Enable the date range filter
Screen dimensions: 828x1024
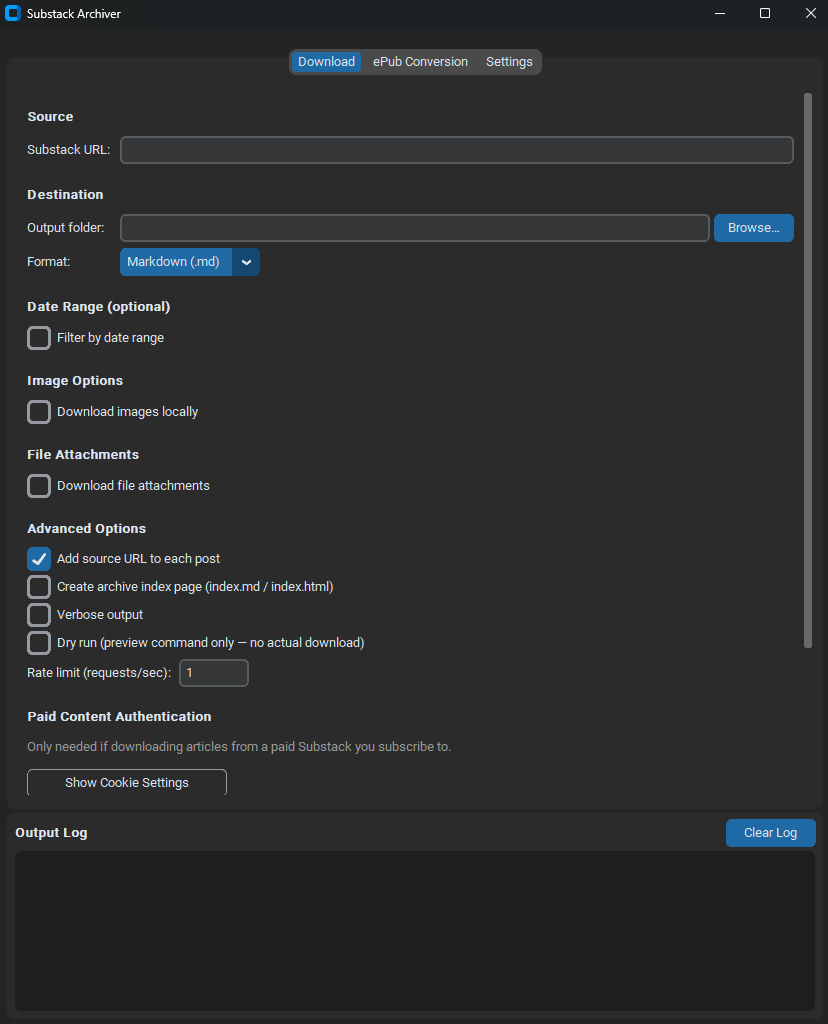pos(38,338)
